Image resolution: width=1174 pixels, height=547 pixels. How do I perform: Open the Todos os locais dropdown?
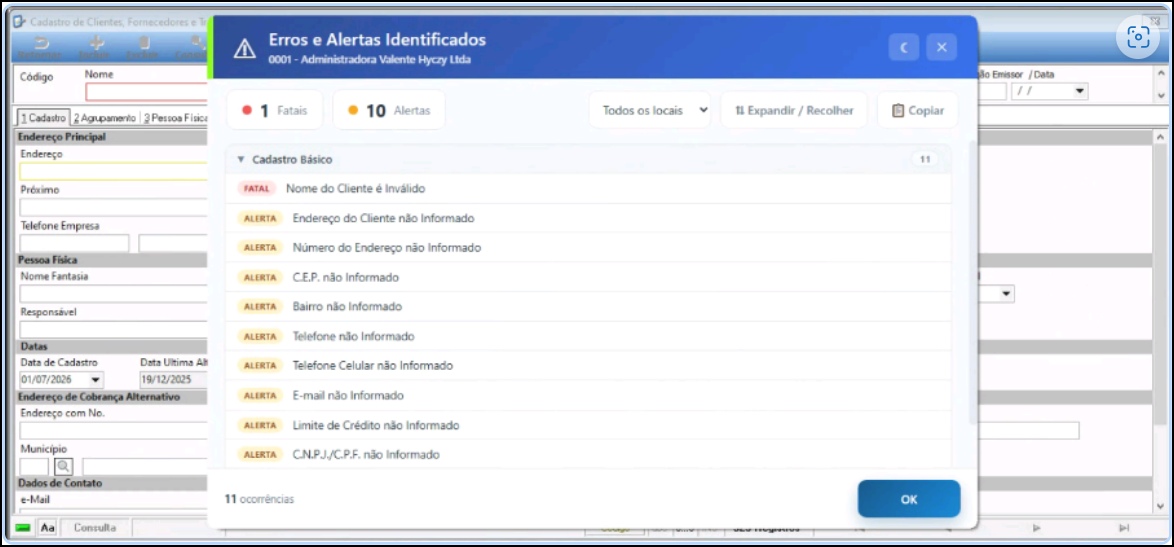(650, 110)
